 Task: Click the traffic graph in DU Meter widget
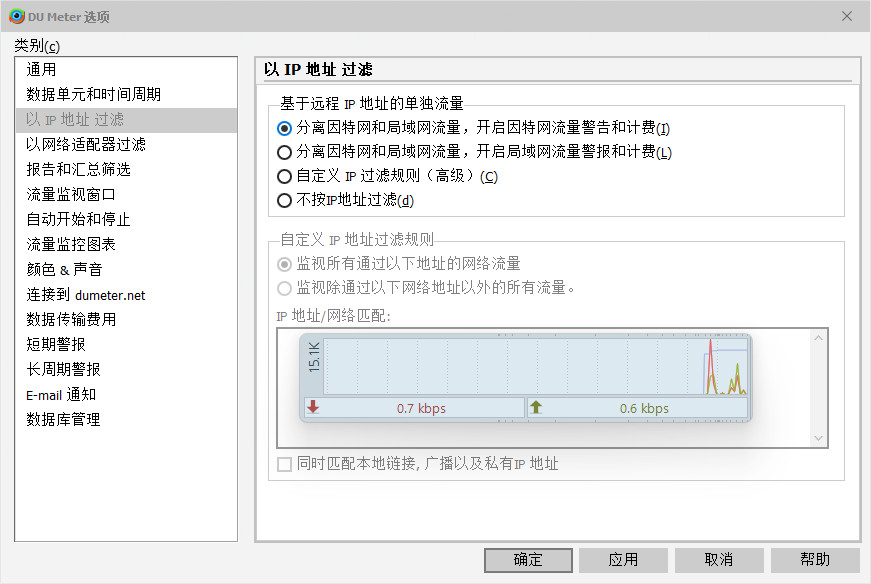(x=536, y=367)
